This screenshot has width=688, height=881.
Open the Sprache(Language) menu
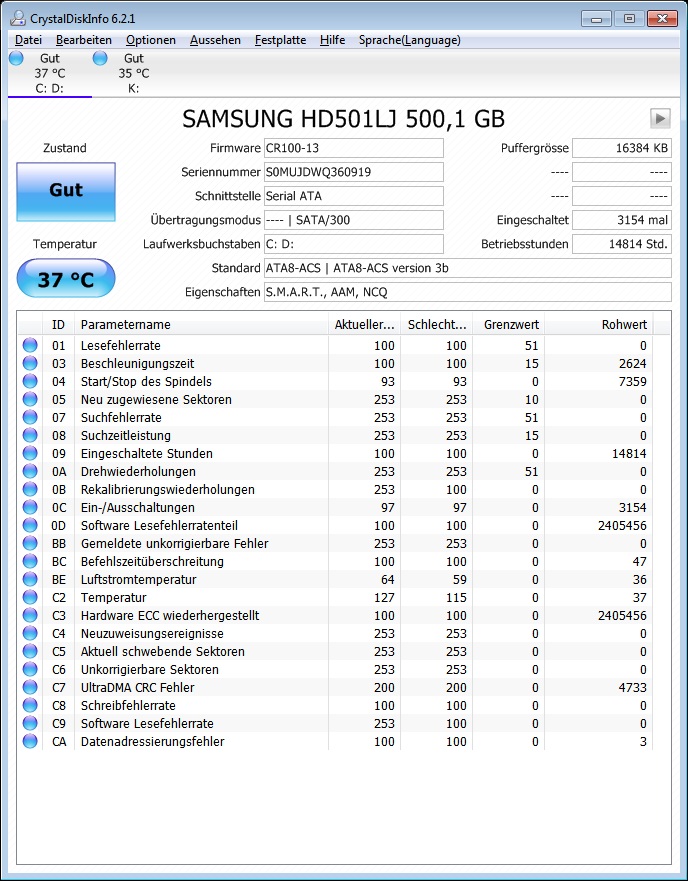click(x=410, y=40)
